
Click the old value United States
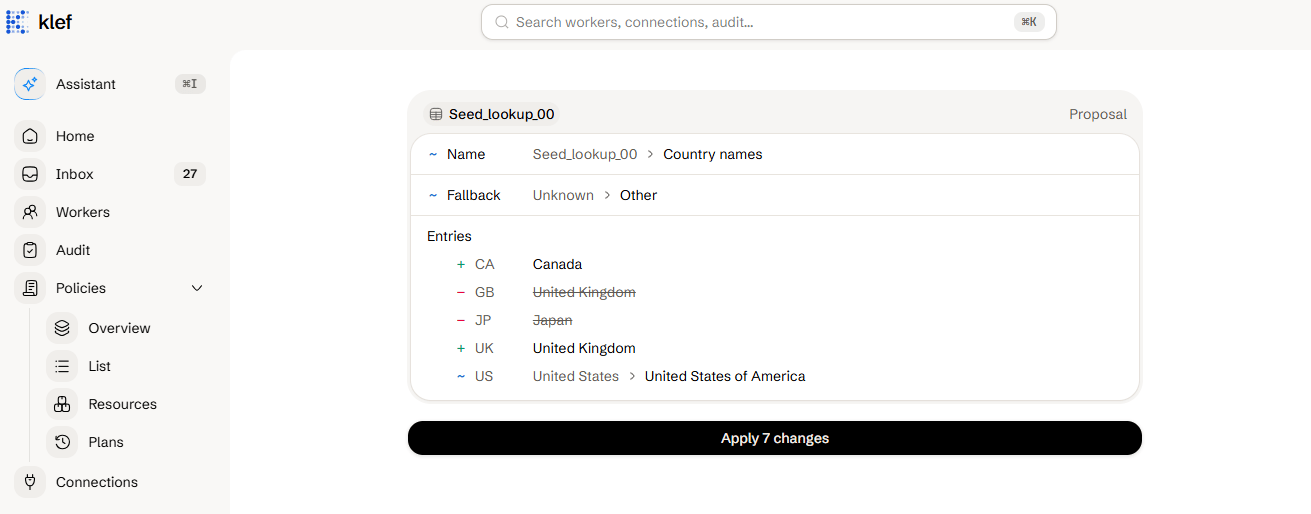(x=576, y=376)
